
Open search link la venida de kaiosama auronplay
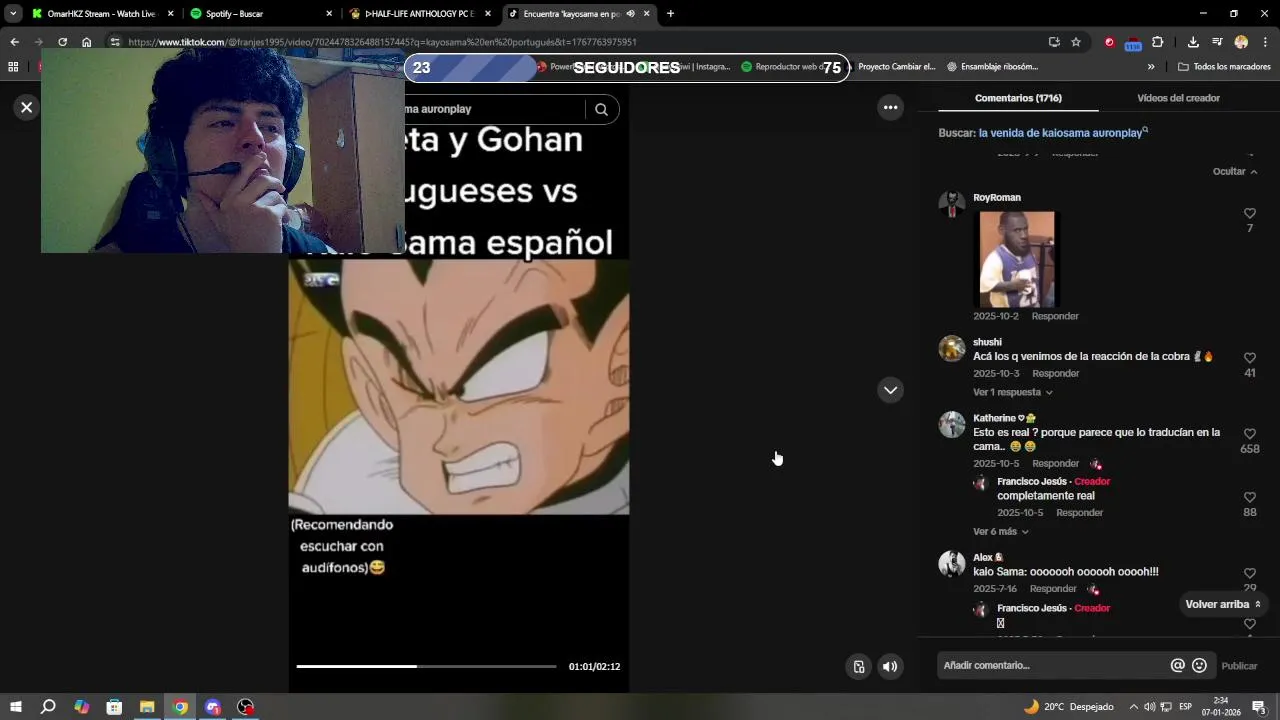coord(1063,132)
